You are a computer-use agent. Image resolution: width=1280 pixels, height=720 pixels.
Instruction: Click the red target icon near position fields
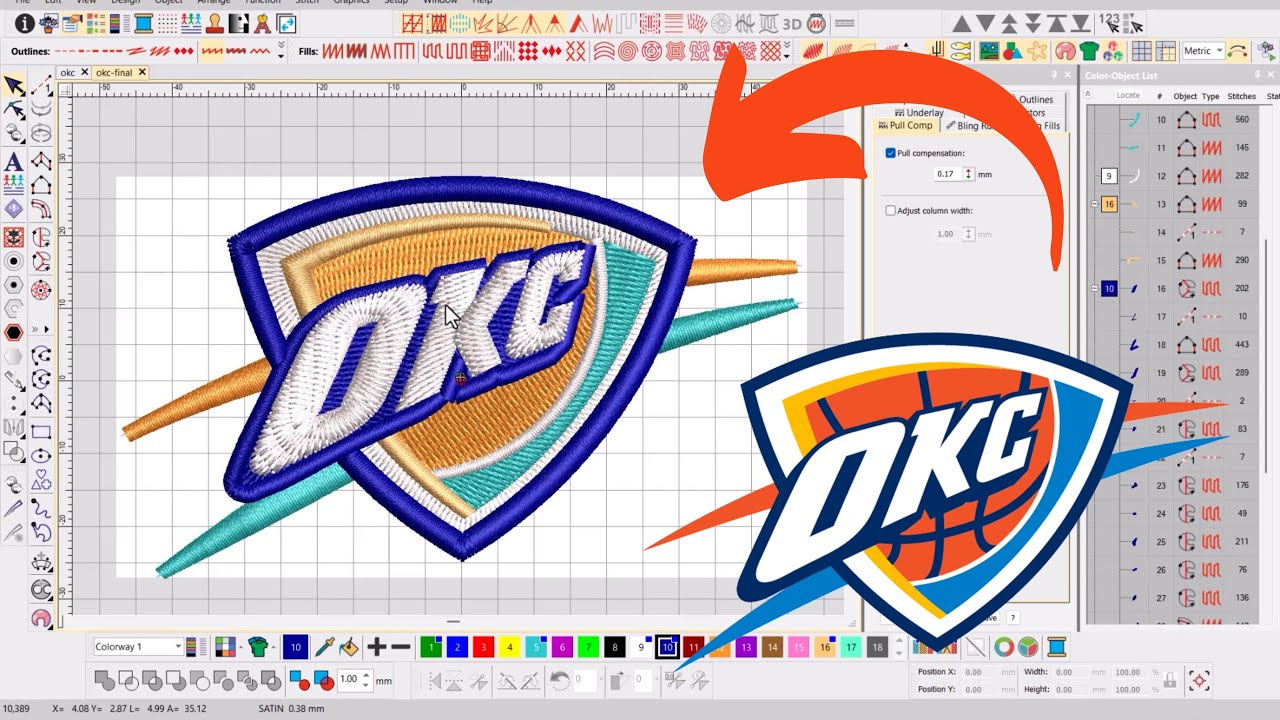pyautogui.click(x=1198, y=681)
